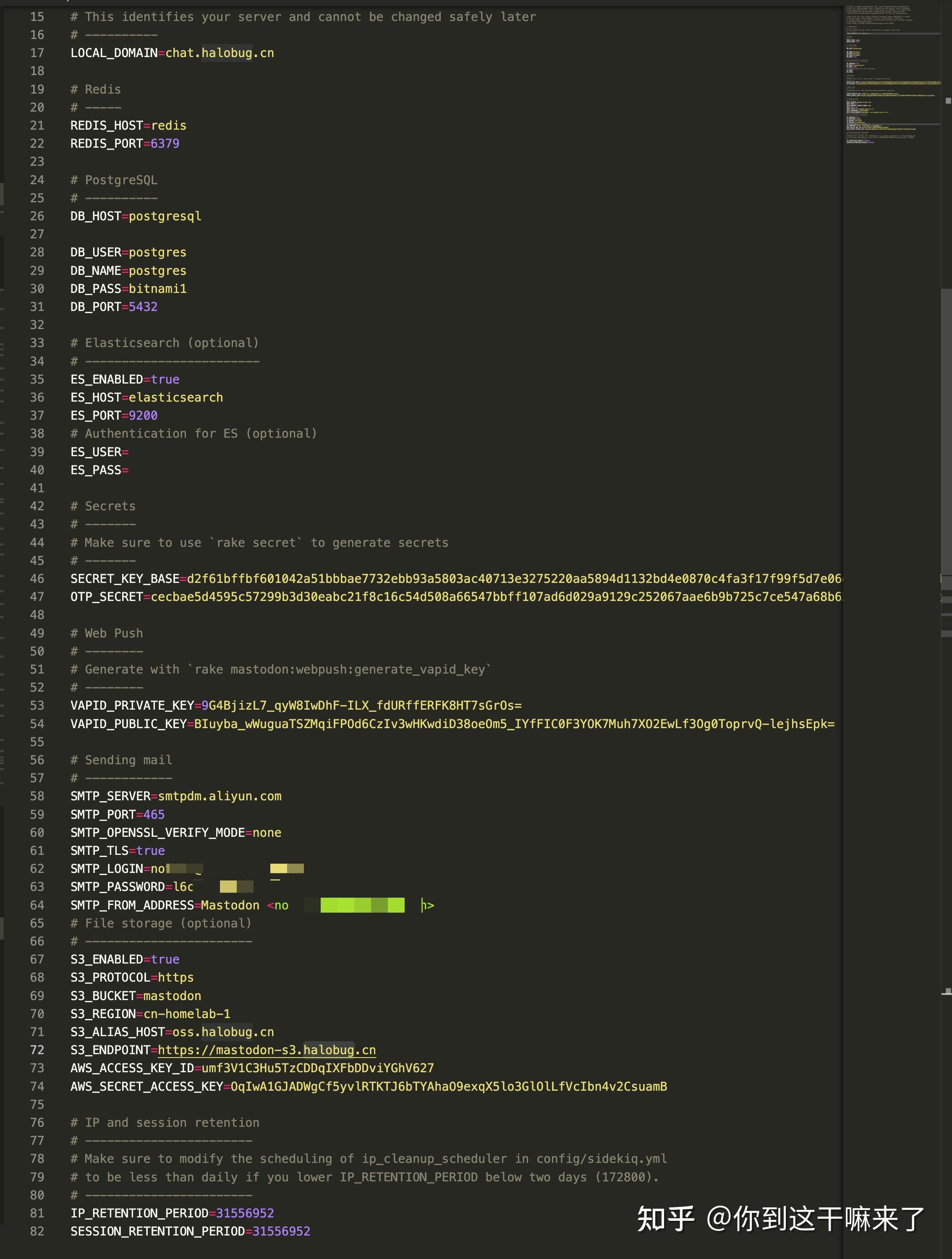This screenshot has width=952, height=1259.
Task: Click the SMTP_TLS true value
Action: (x=151, y=851)
